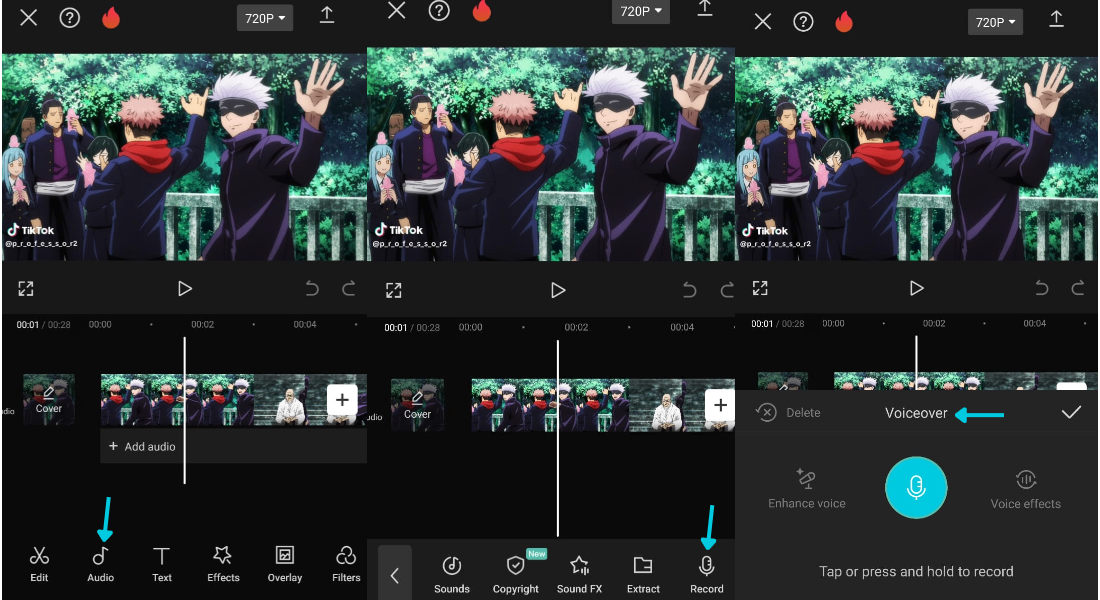Open Cover thumbnail in middle panel timeline

tap(417, 405)
